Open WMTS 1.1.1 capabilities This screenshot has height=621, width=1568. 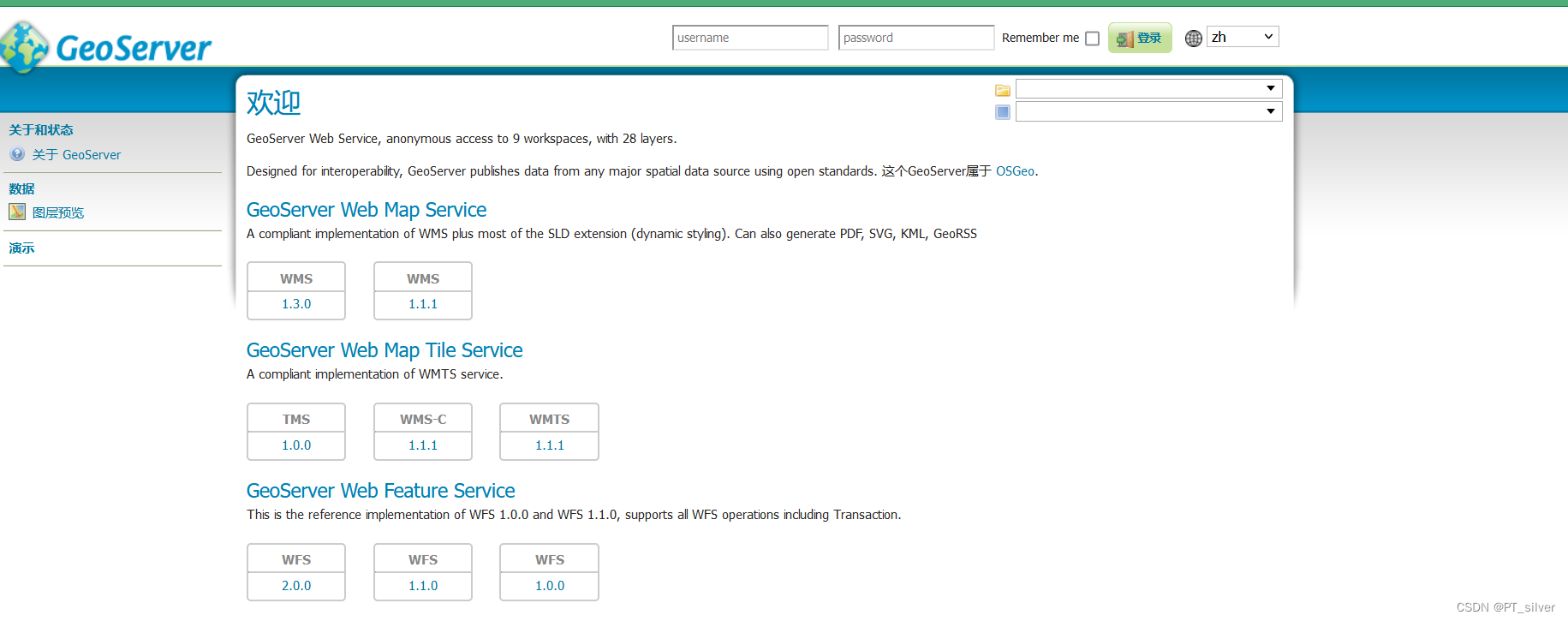[x=550, y=445]
